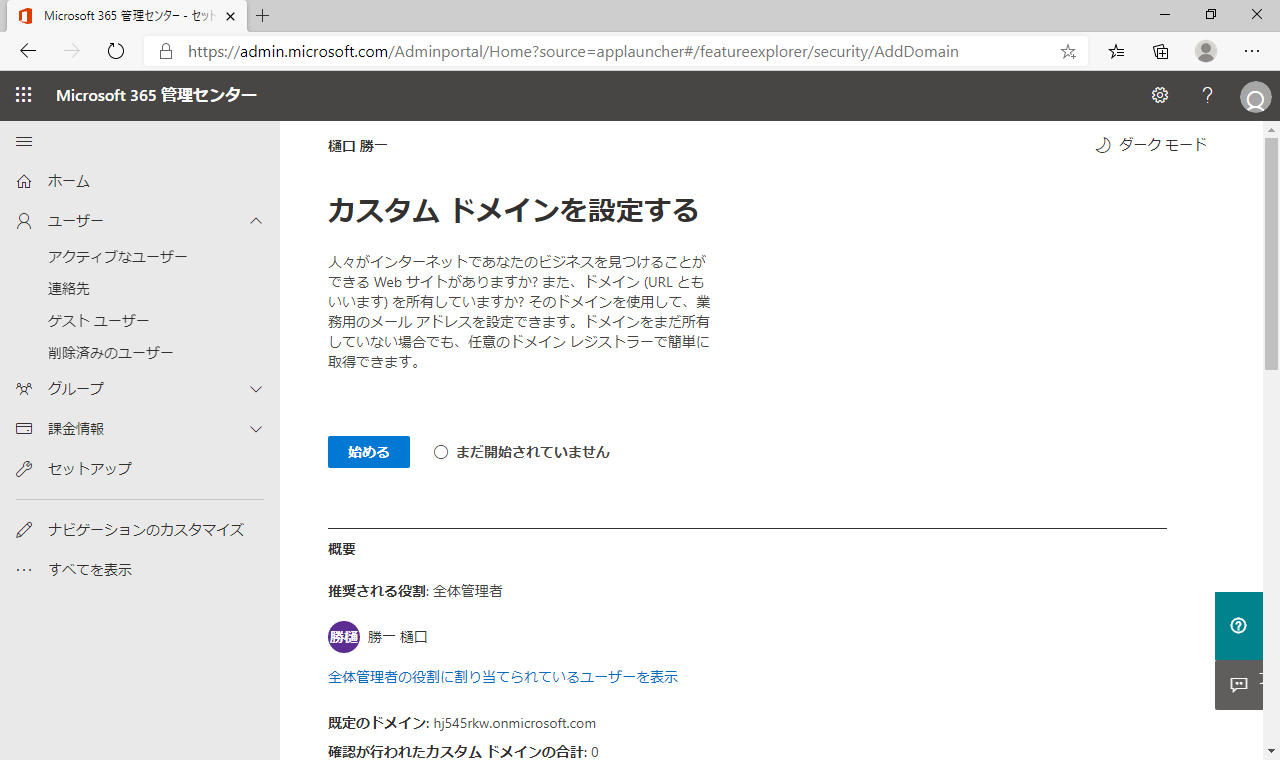Go to ホーム in sidebar

(x=69, y=181)
